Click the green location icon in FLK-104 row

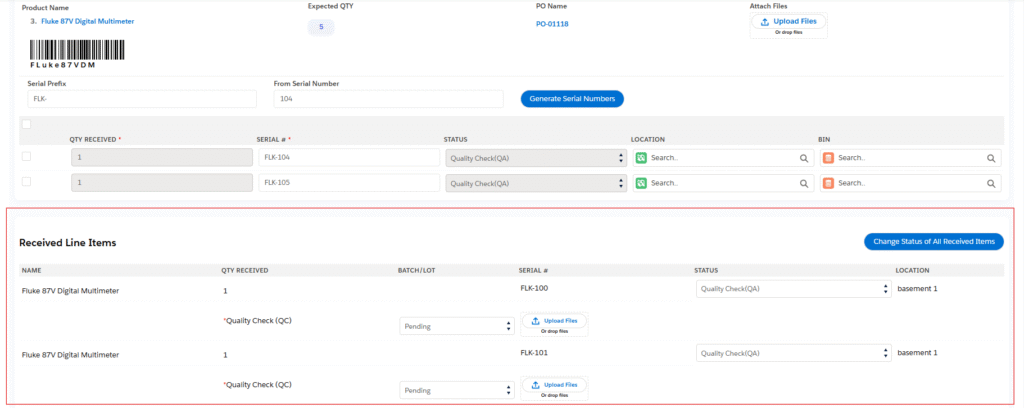(641, 158)
